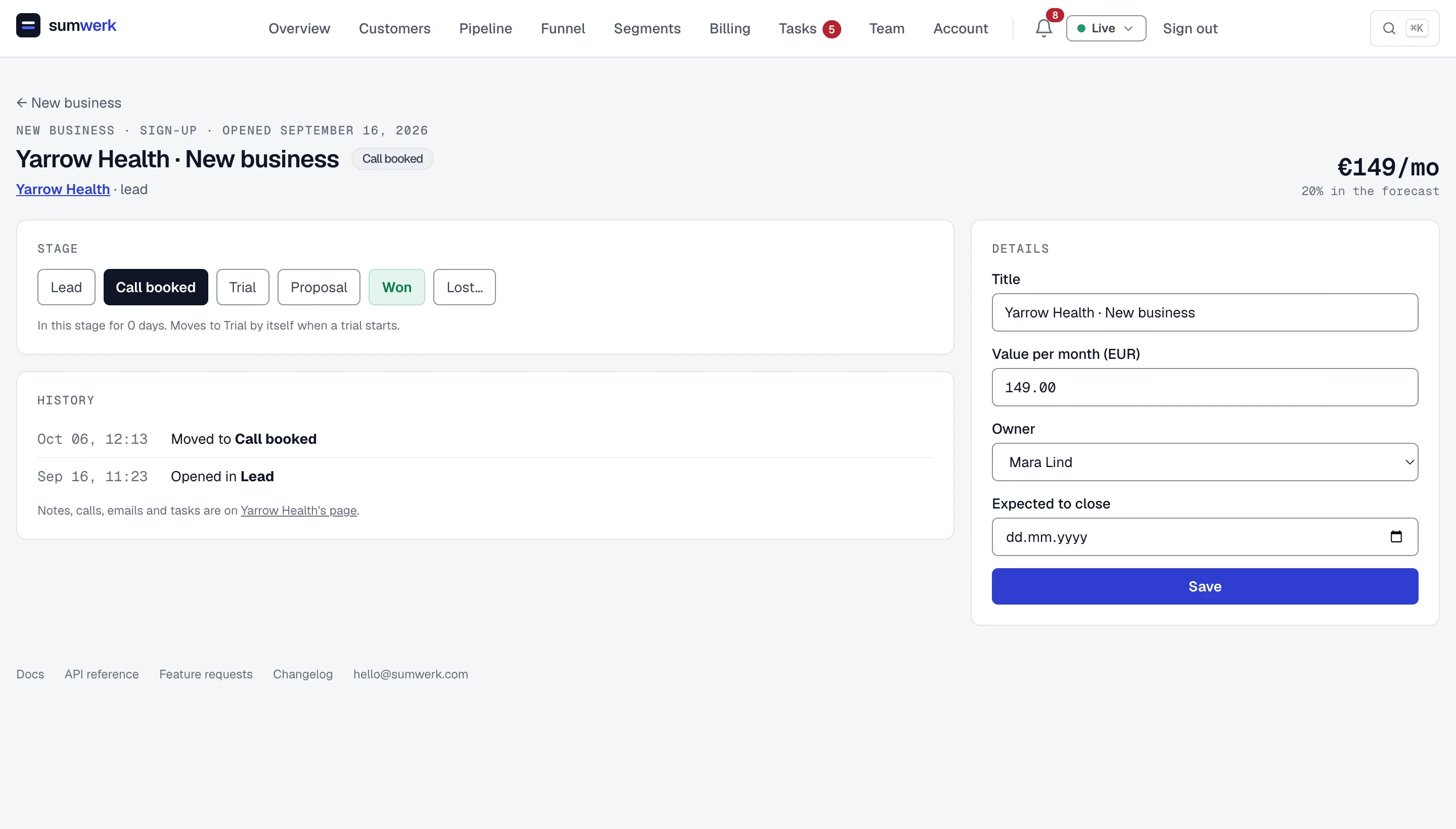Edit the Value per month field

tap(1205, 387)
